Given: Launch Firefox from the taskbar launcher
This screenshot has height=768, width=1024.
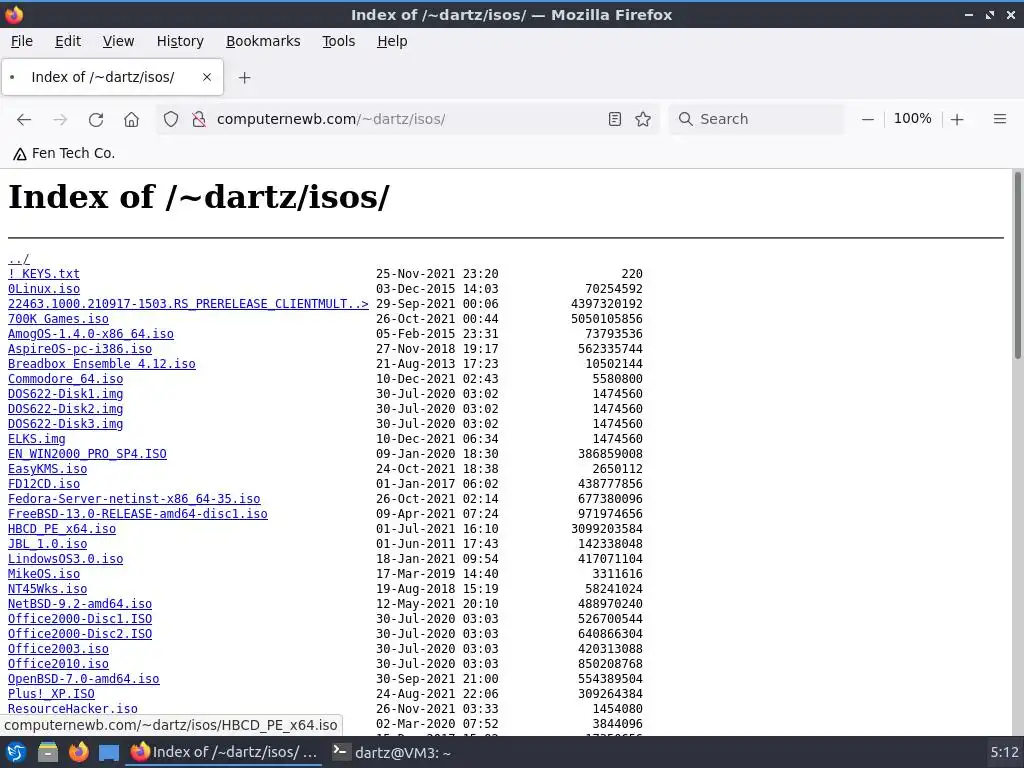Looking at the screenshot, I should (78, 752).
